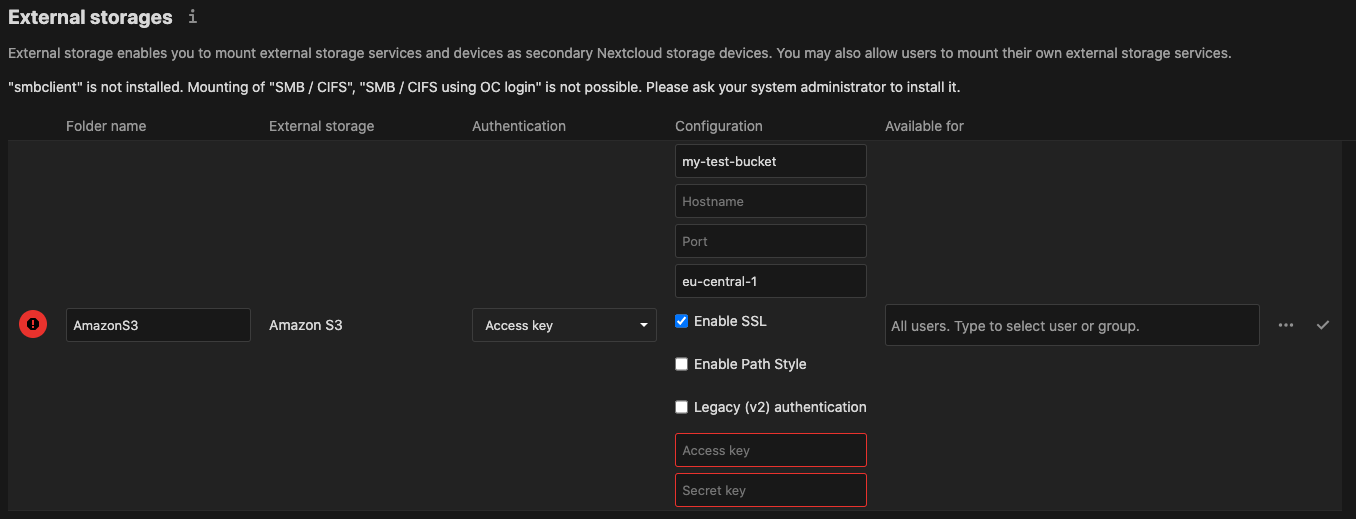The height and width of the screenshot is (519, 1356).
Task: Focus the Secret key input field
Action: pos(770,490)
